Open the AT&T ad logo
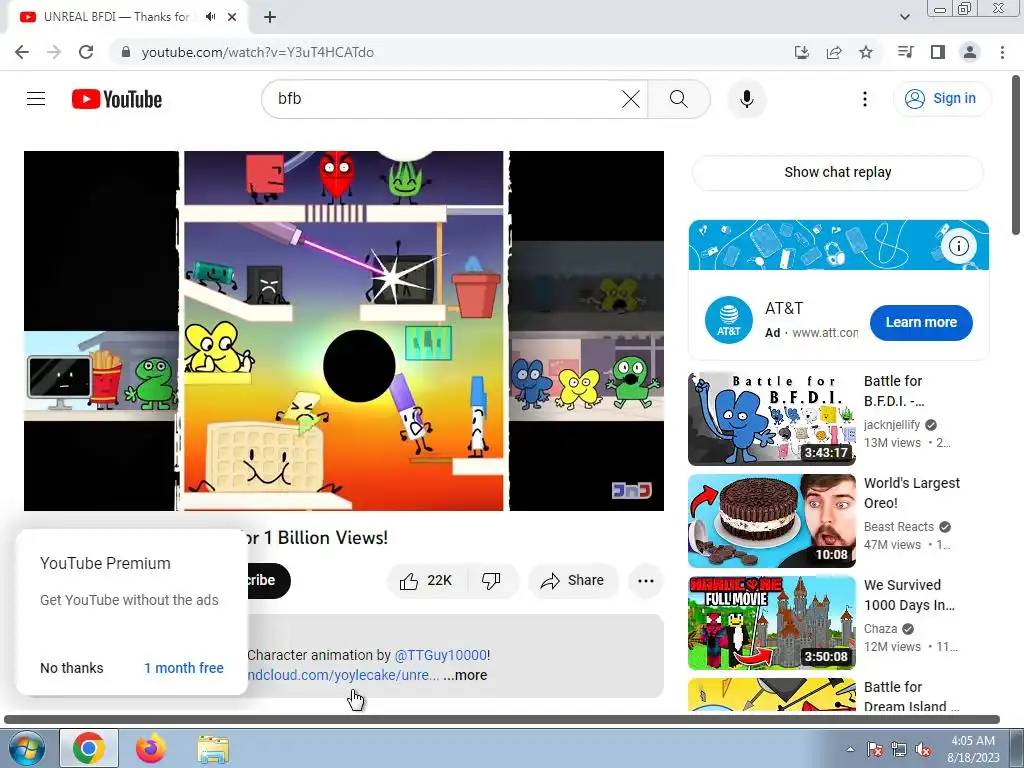This screenshot has height=768, width=1024. pos(729,320)
